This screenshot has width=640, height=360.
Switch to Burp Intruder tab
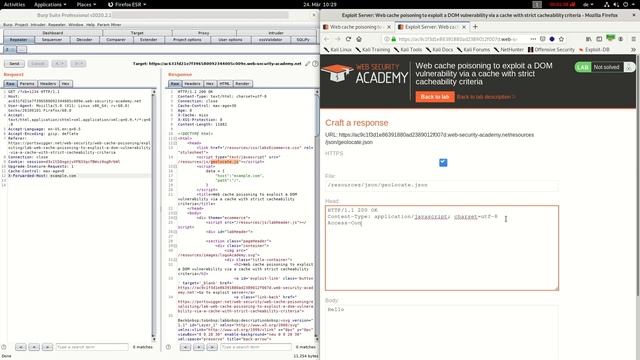276,33
